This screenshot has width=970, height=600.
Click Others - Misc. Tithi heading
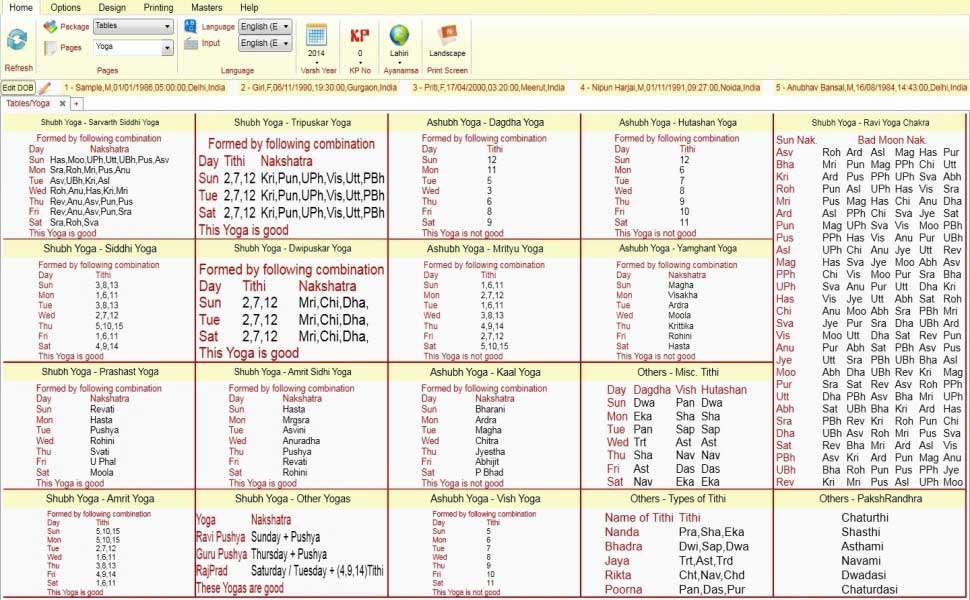point(678,372)
